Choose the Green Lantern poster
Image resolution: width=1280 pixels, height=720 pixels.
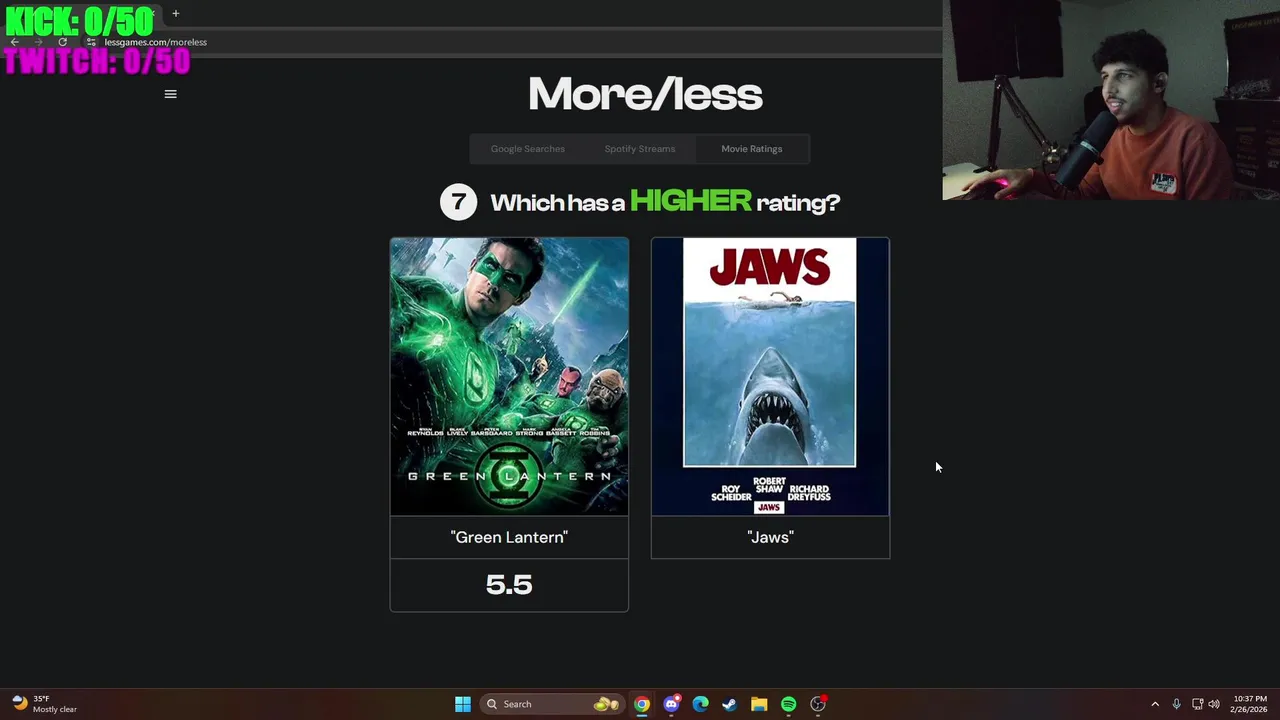[x=509, y=376]
